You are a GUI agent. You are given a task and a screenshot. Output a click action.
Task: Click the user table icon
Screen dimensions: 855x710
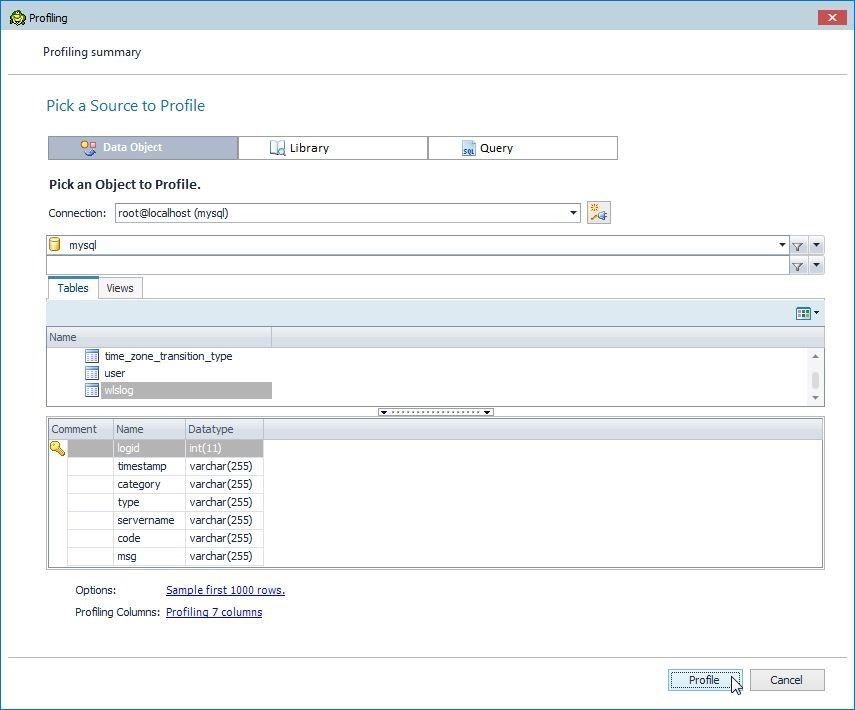(x=92, y=374)
